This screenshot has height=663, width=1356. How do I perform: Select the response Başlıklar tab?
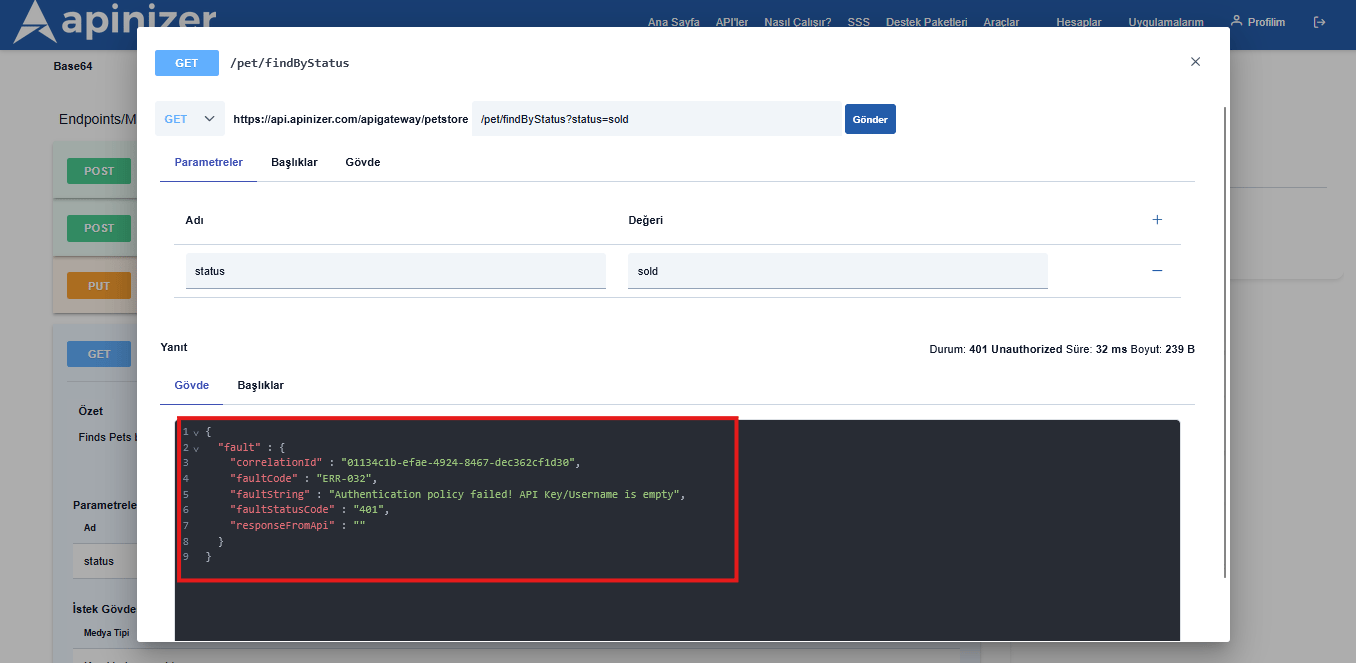[x=260, y=385]
